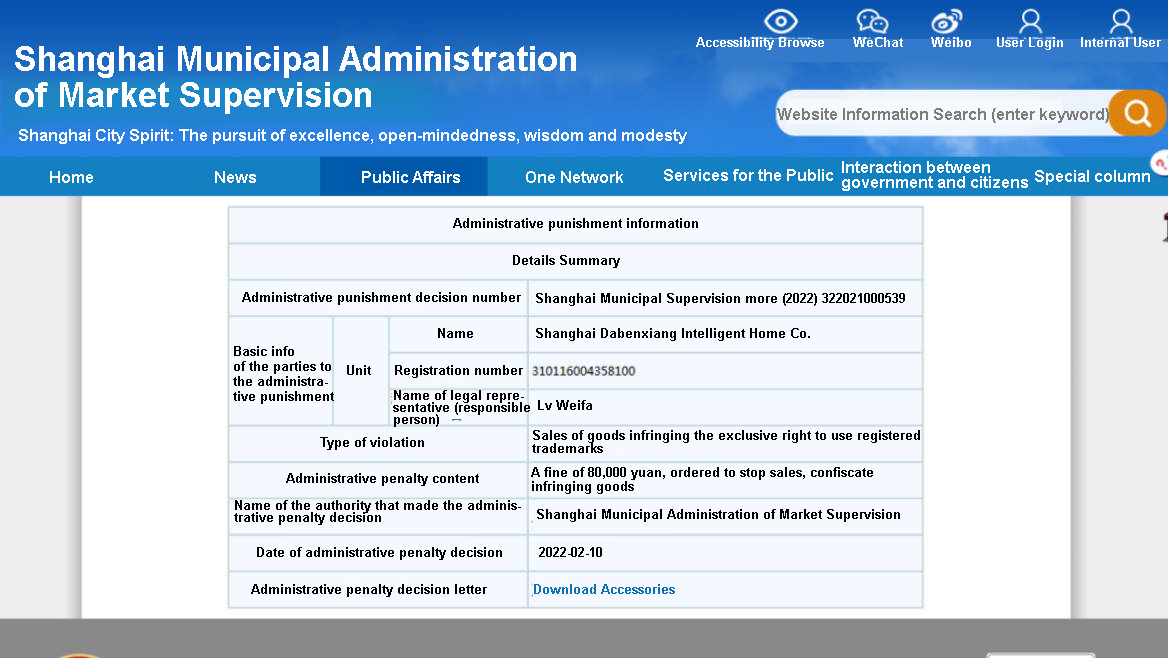Screen dimensions: 1168x658
Task: Click the Administrative penalty decision letter label
Action: (369, 589)
